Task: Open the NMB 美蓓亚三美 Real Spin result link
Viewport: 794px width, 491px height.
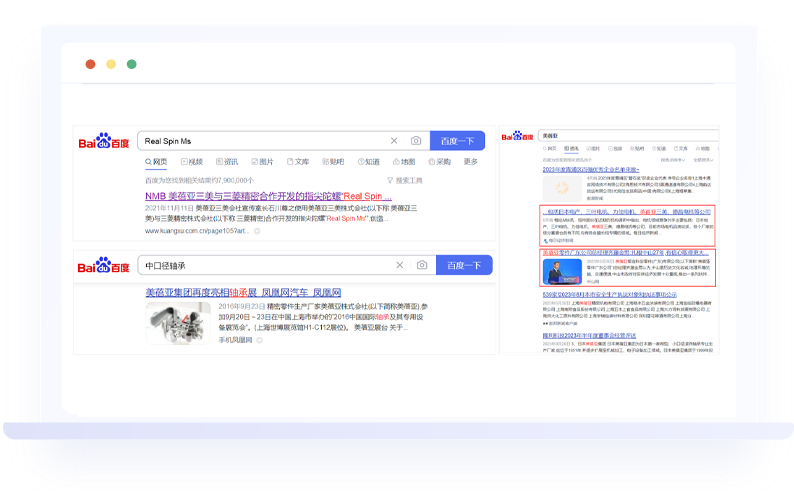Action: click(x=268, y=196)
